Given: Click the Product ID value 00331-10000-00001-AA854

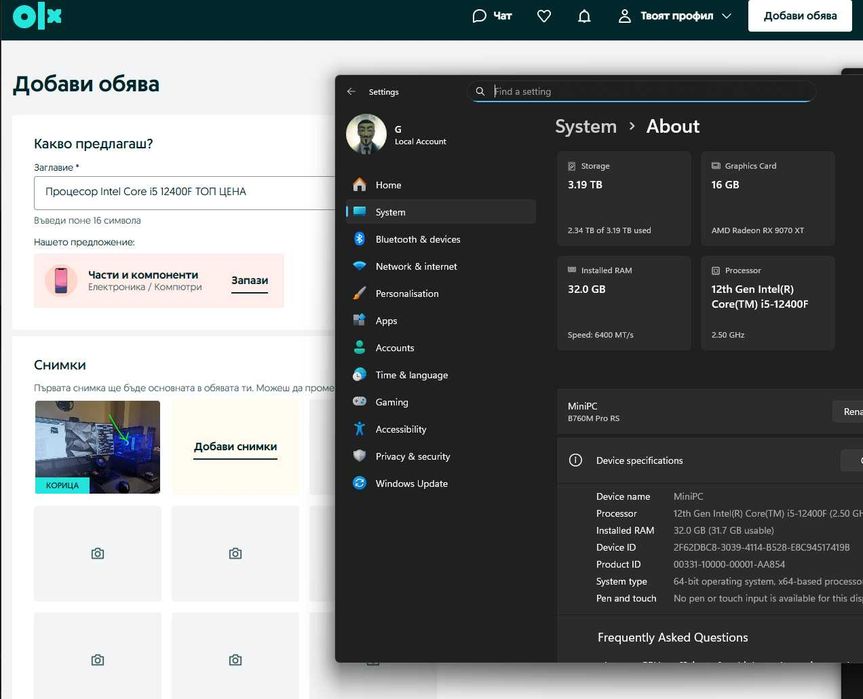Looking at the screenshot, I should tap(729, 564).
